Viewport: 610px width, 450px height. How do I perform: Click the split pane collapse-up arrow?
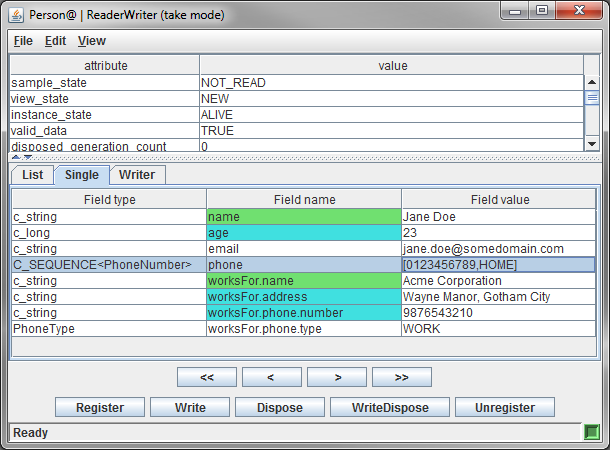pyautogui.click(x=16, y=158)
